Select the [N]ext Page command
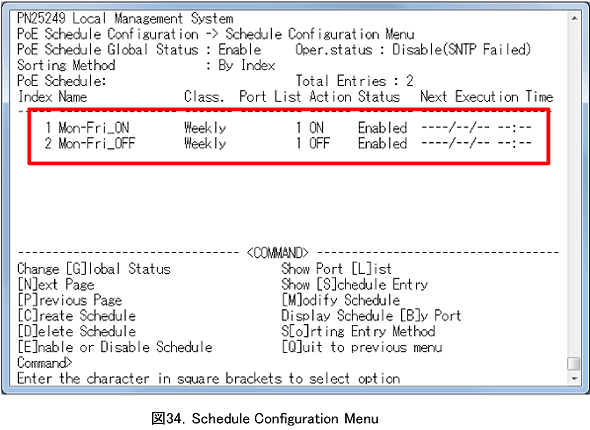The image size is (590, 430). click(x=56, y=285)
